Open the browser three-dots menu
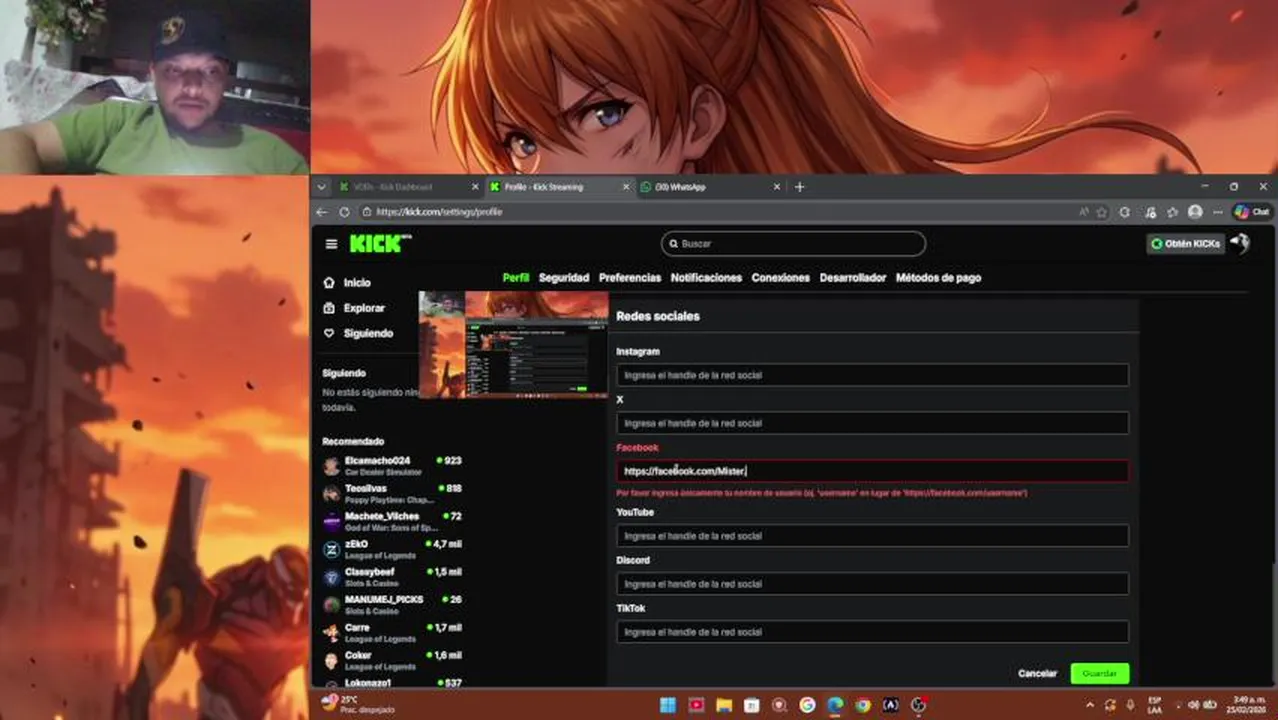1278x720 pixels. click(x=1217, y=212)
